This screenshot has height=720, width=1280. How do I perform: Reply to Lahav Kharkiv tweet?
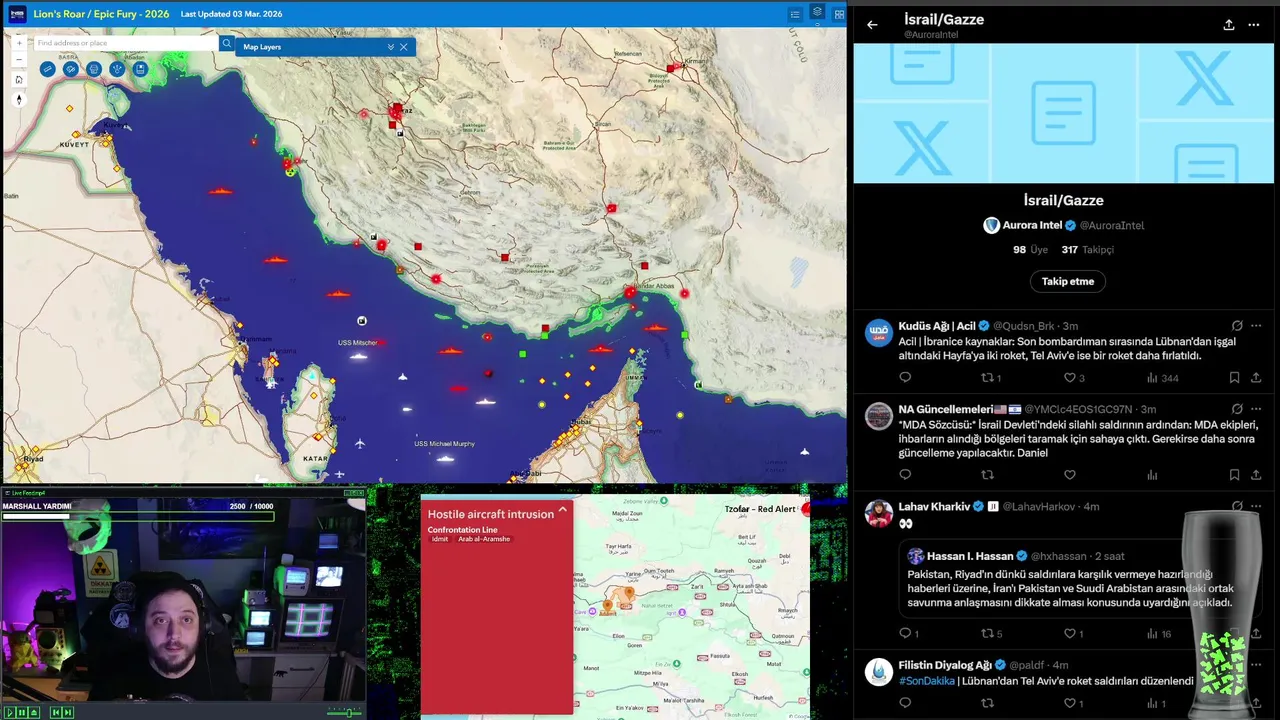tap(905, 633)
